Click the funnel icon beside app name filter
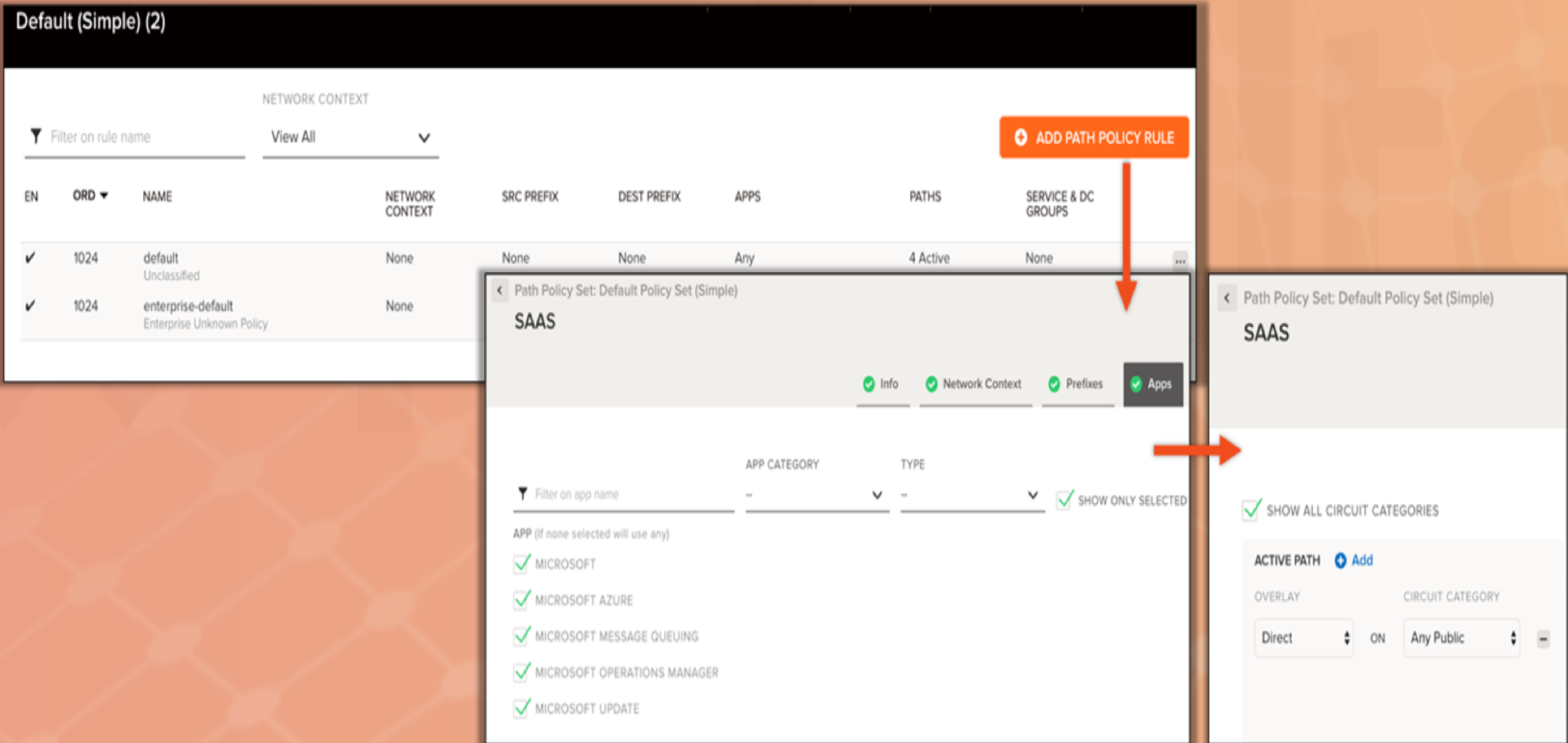 (523, 493)
